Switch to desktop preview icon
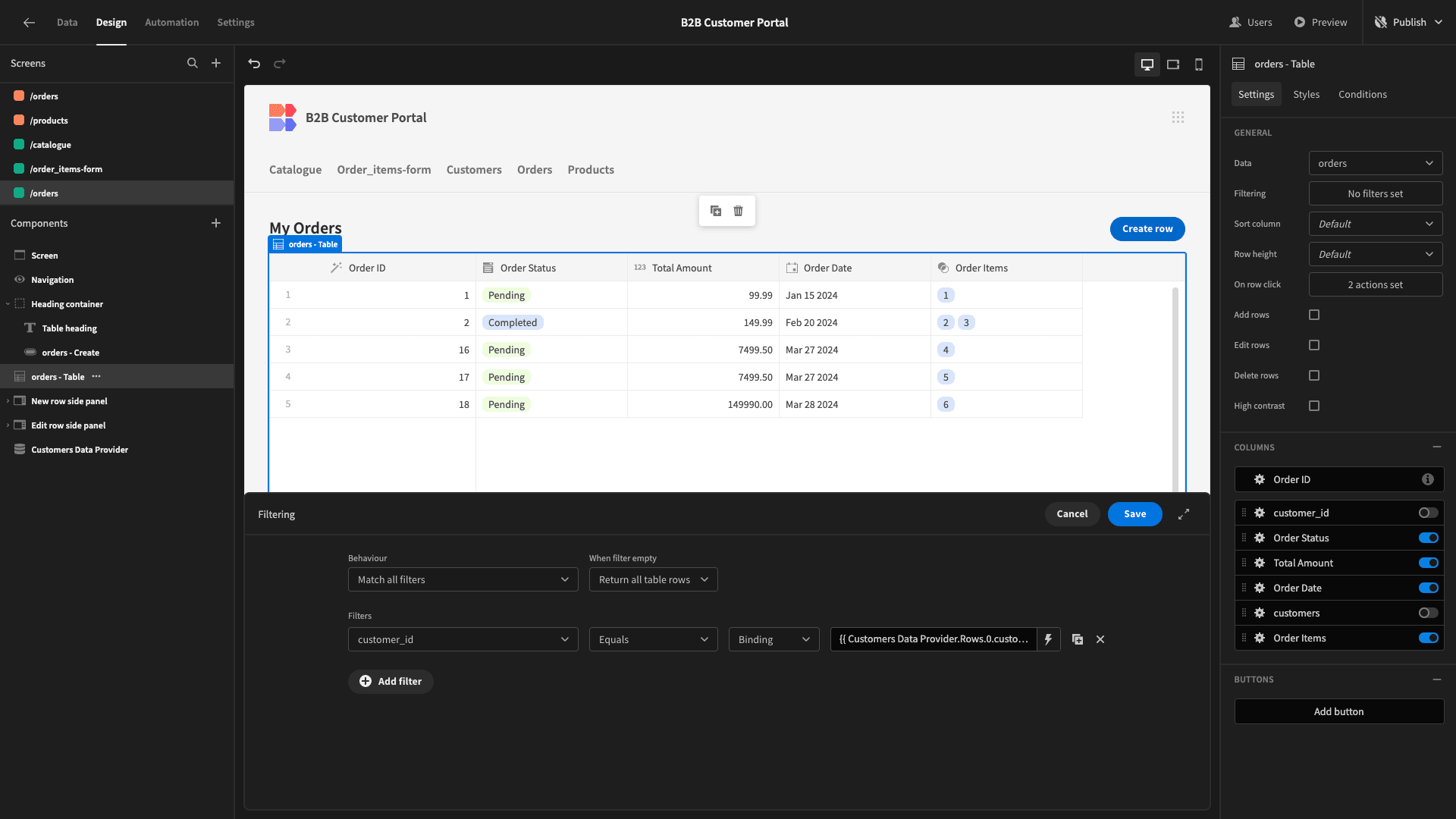Image resolution: width=1456 pixels, height=819 pixels. (1147, 64)
